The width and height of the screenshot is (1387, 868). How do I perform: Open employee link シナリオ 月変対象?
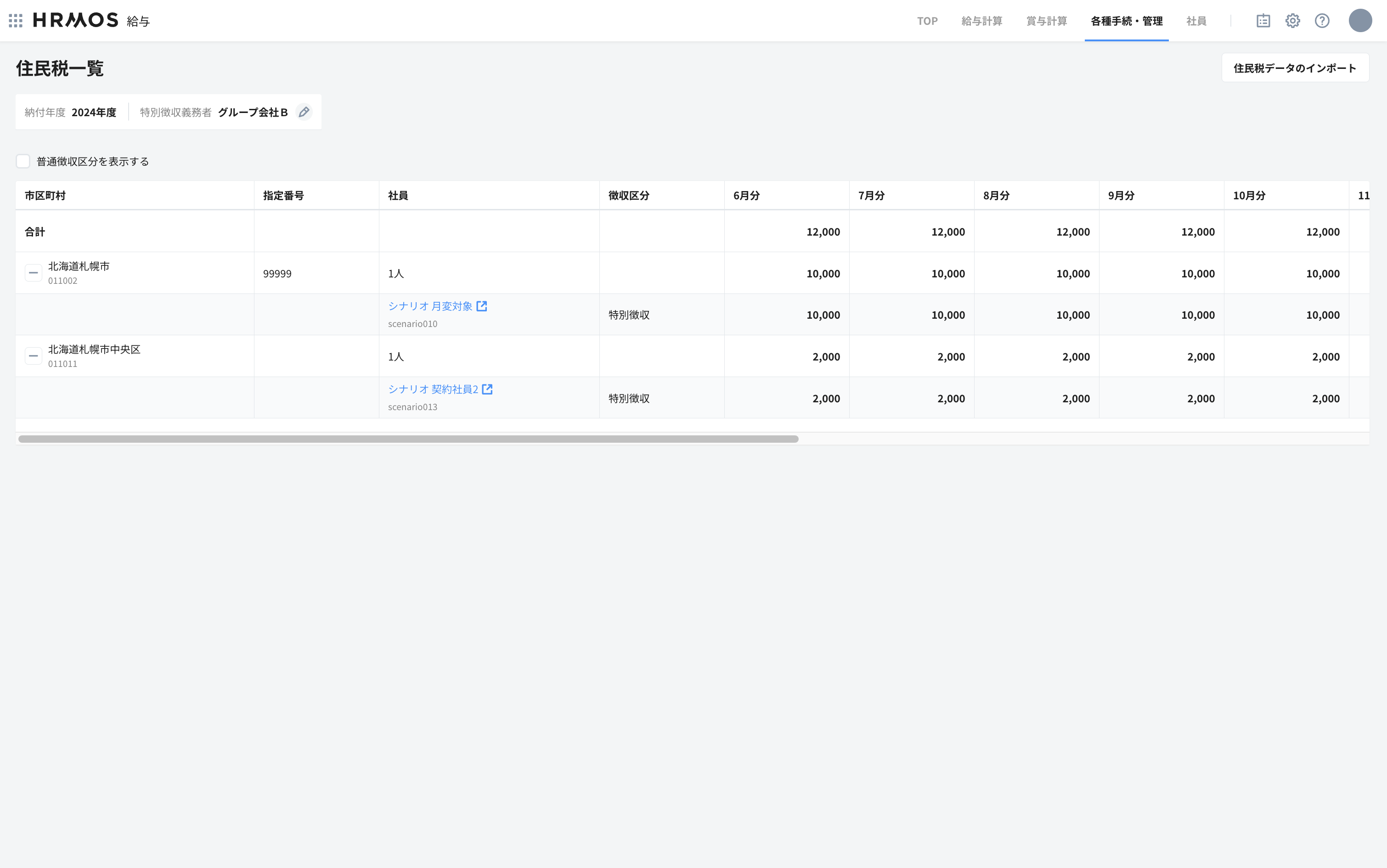coord(430,306)
